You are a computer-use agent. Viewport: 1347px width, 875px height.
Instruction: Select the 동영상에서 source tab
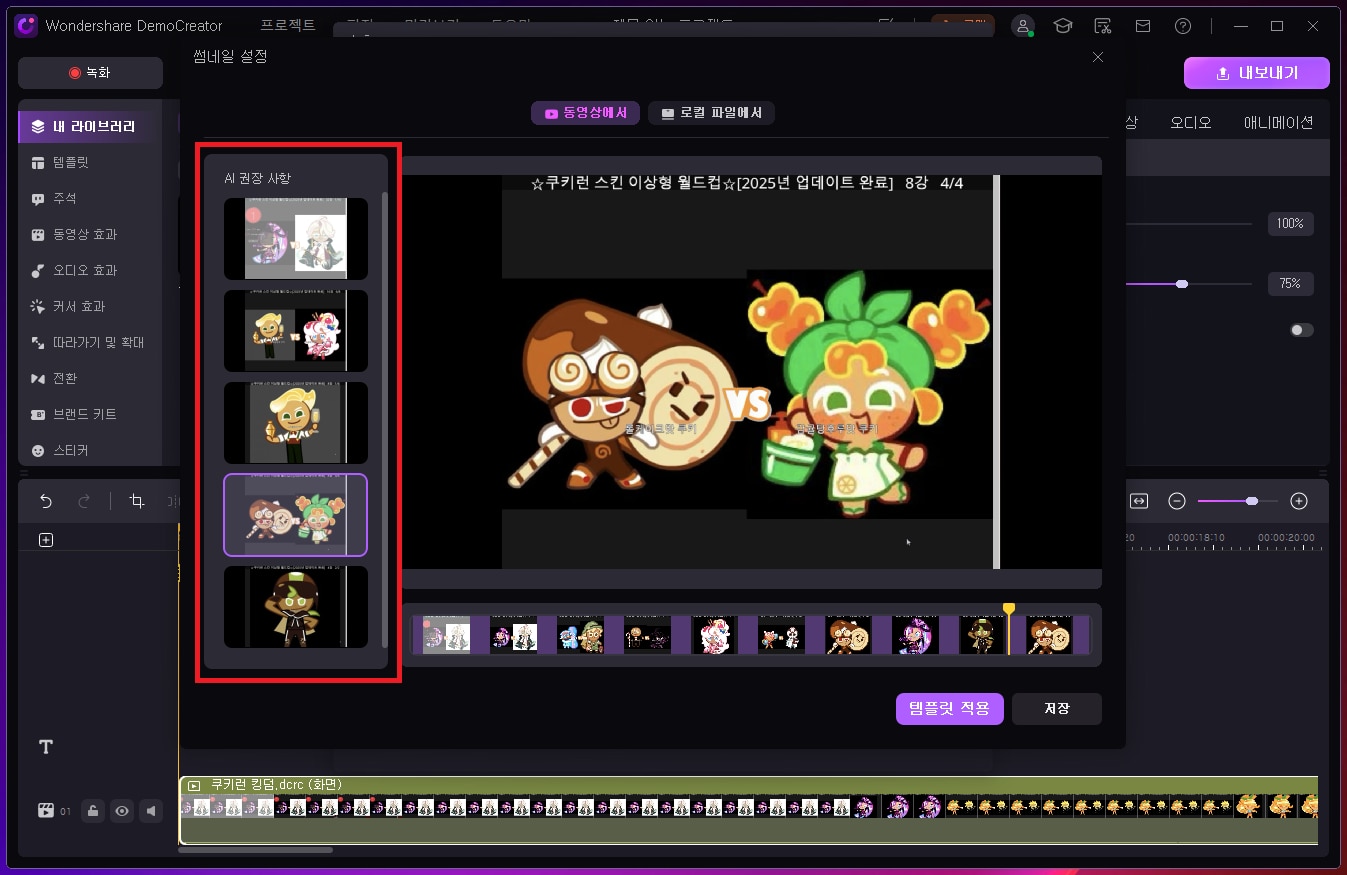pos(585,113)
